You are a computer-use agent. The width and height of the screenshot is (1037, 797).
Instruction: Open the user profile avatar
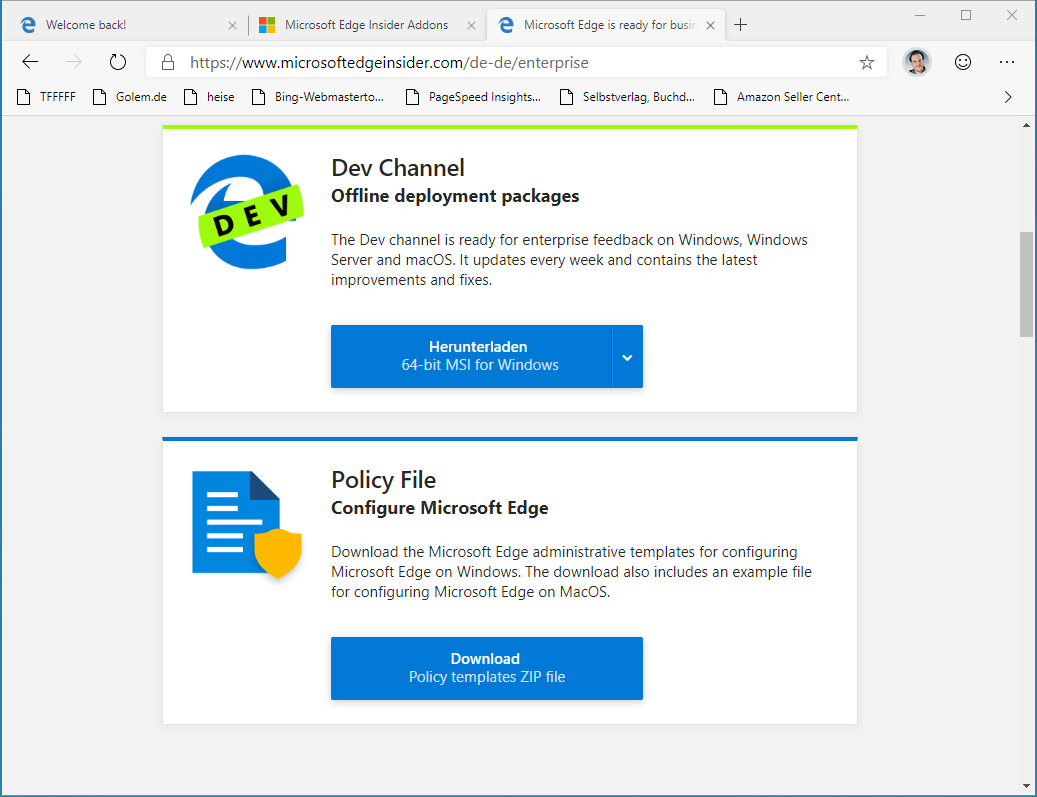[916, 62]
